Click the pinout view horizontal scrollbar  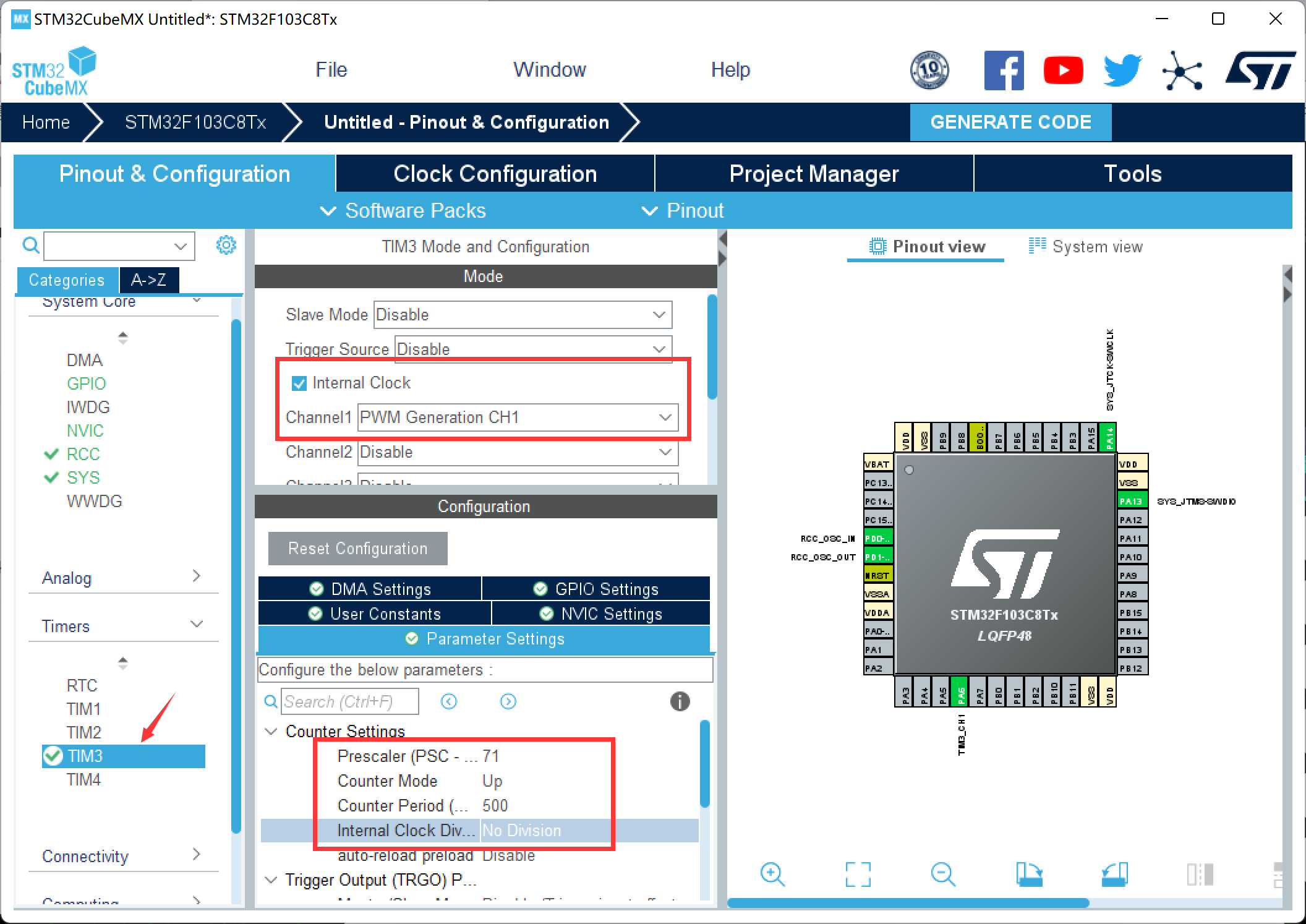[908, 903]
